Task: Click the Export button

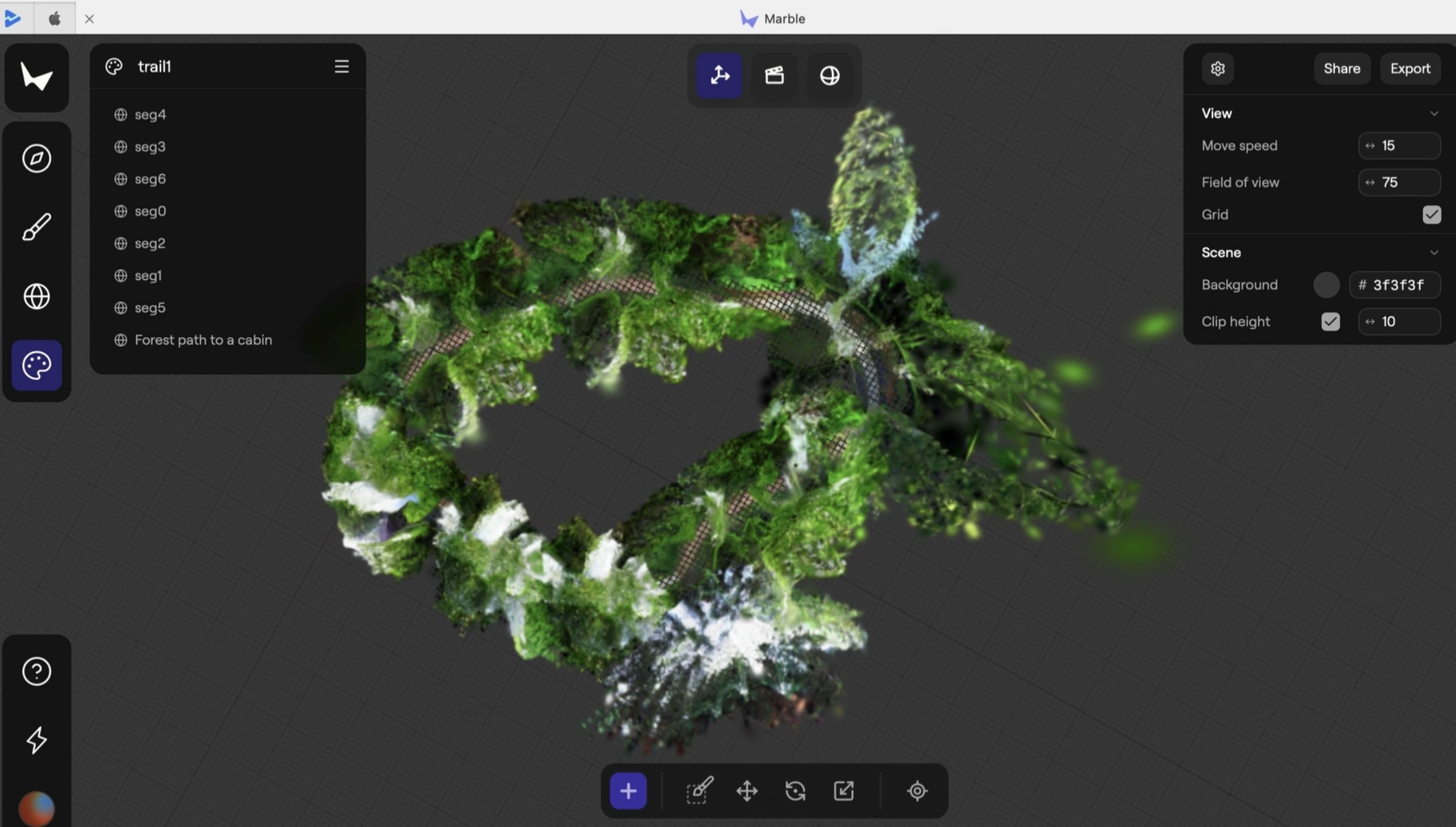Action: click(x=1410, y=68)
